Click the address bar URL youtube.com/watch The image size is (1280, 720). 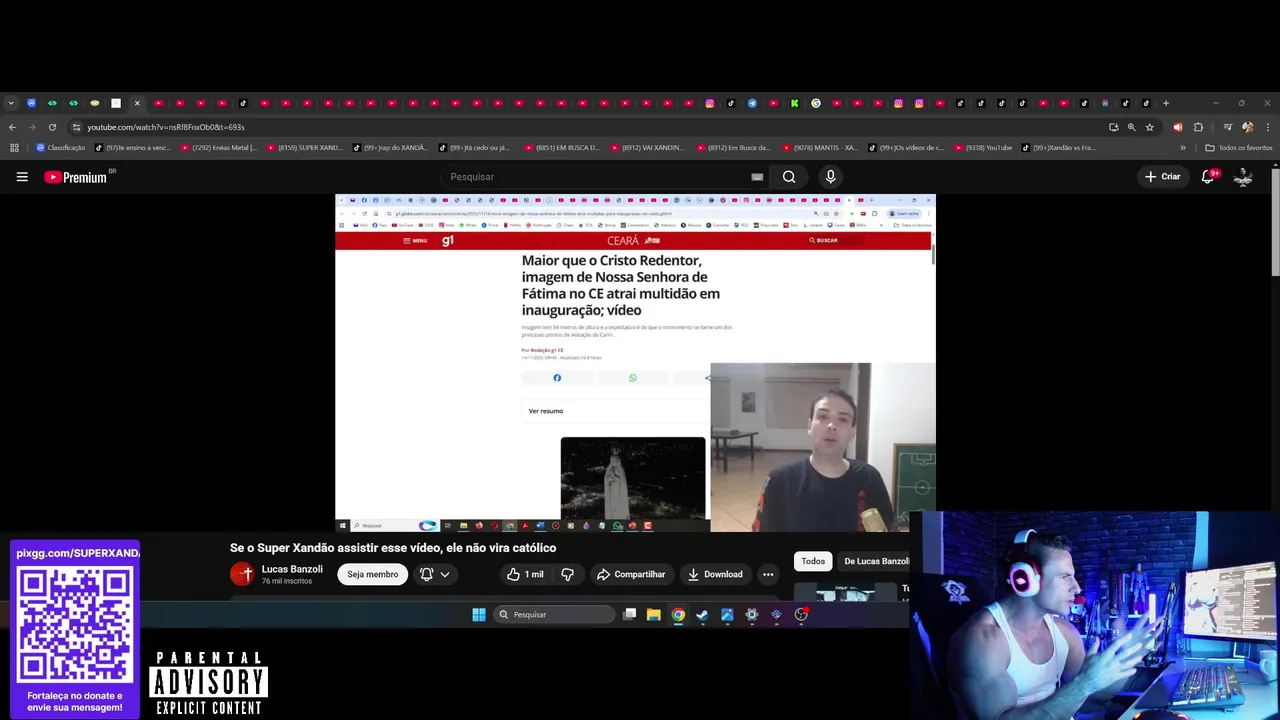click(165, 127)
